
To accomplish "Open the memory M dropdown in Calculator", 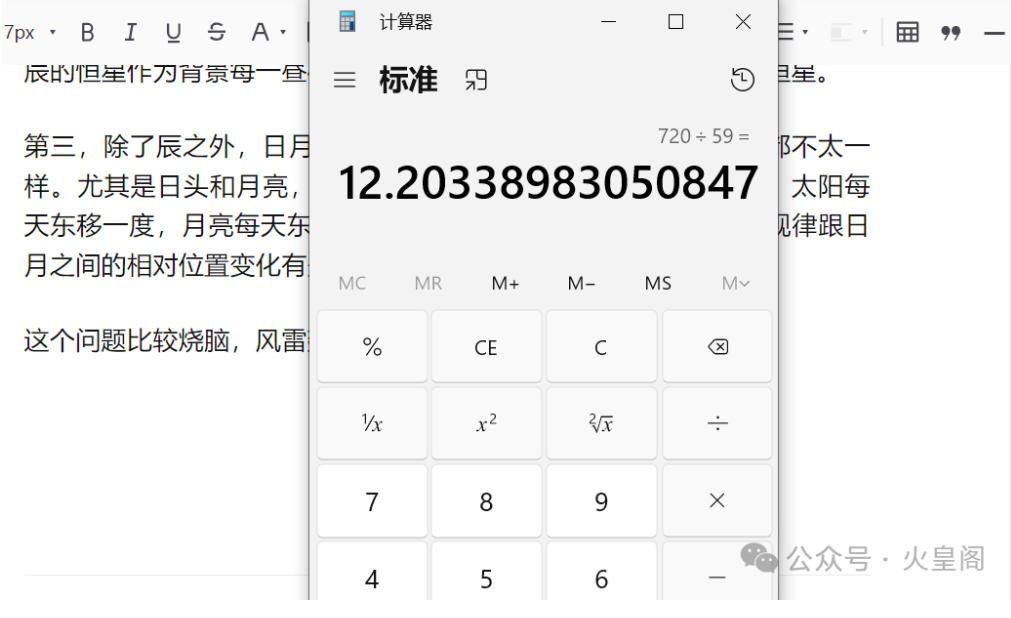I will pyautogui.click(x=735, y=283).
